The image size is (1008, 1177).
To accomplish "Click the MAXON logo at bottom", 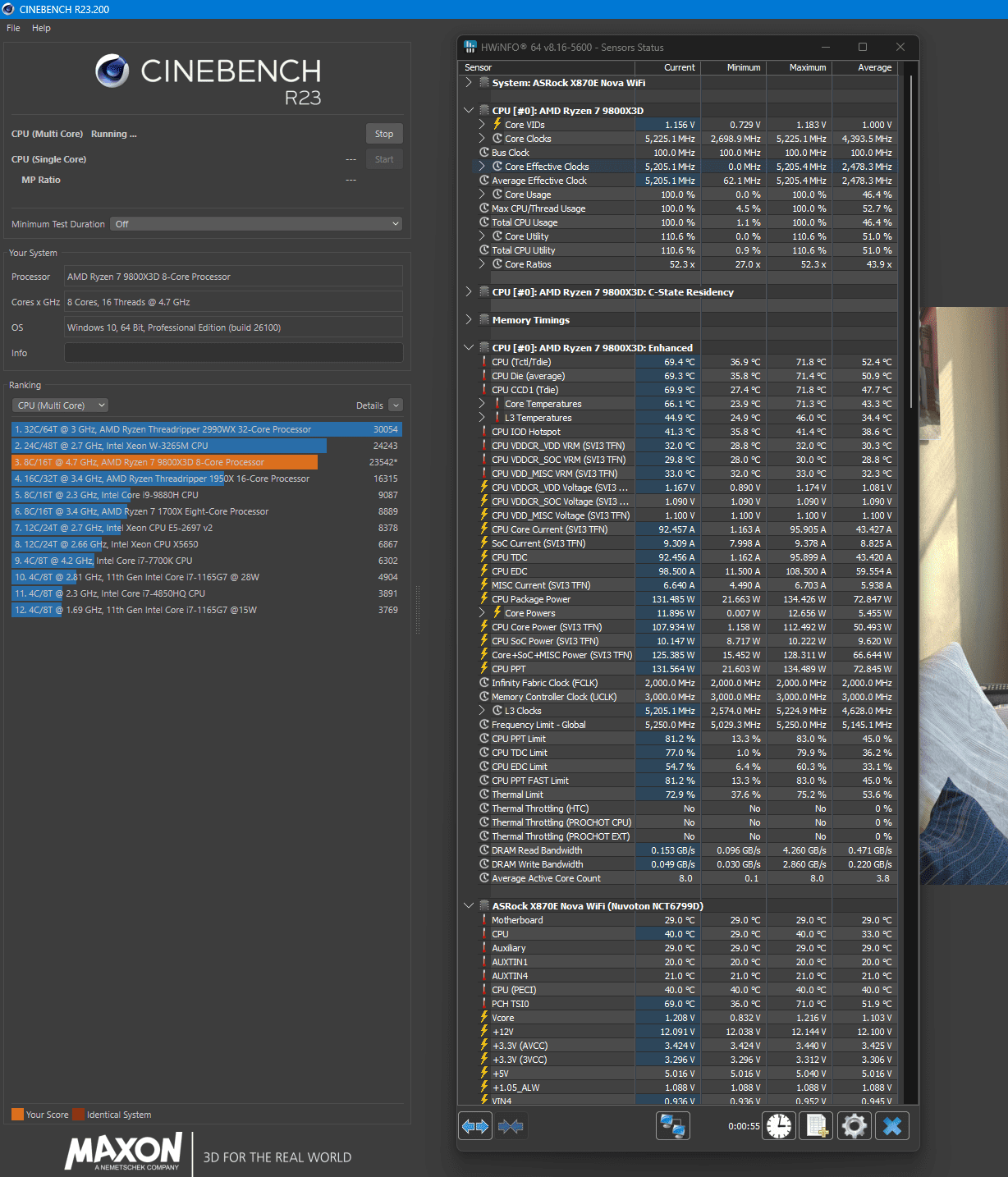I will [x=124, y=1152].
